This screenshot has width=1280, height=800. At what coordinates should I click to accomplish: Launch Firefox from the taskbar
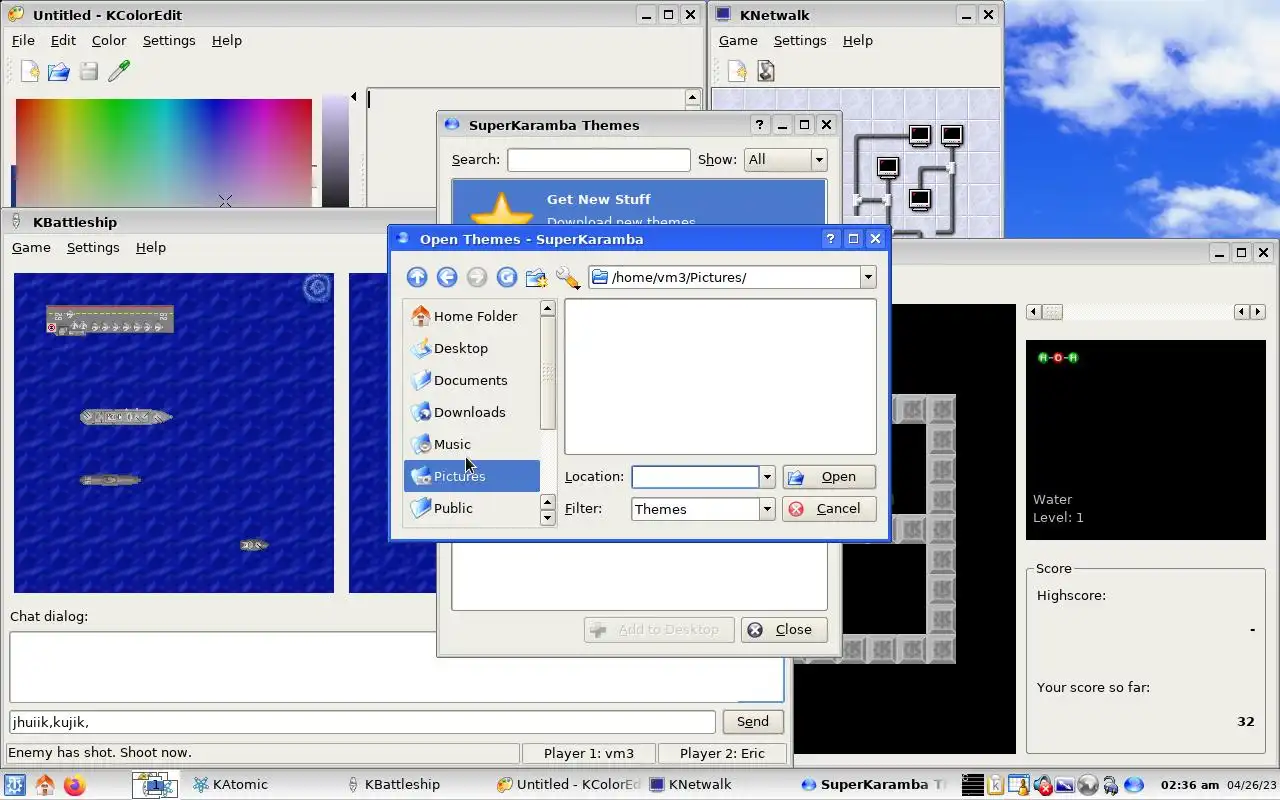(75, 785)
